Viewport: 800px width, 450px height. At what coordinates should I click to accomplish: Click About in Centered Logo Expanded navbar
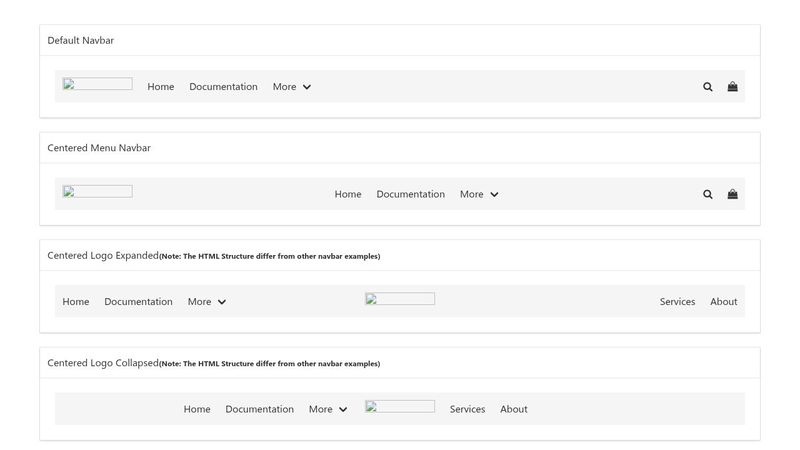tap(723, 302)
